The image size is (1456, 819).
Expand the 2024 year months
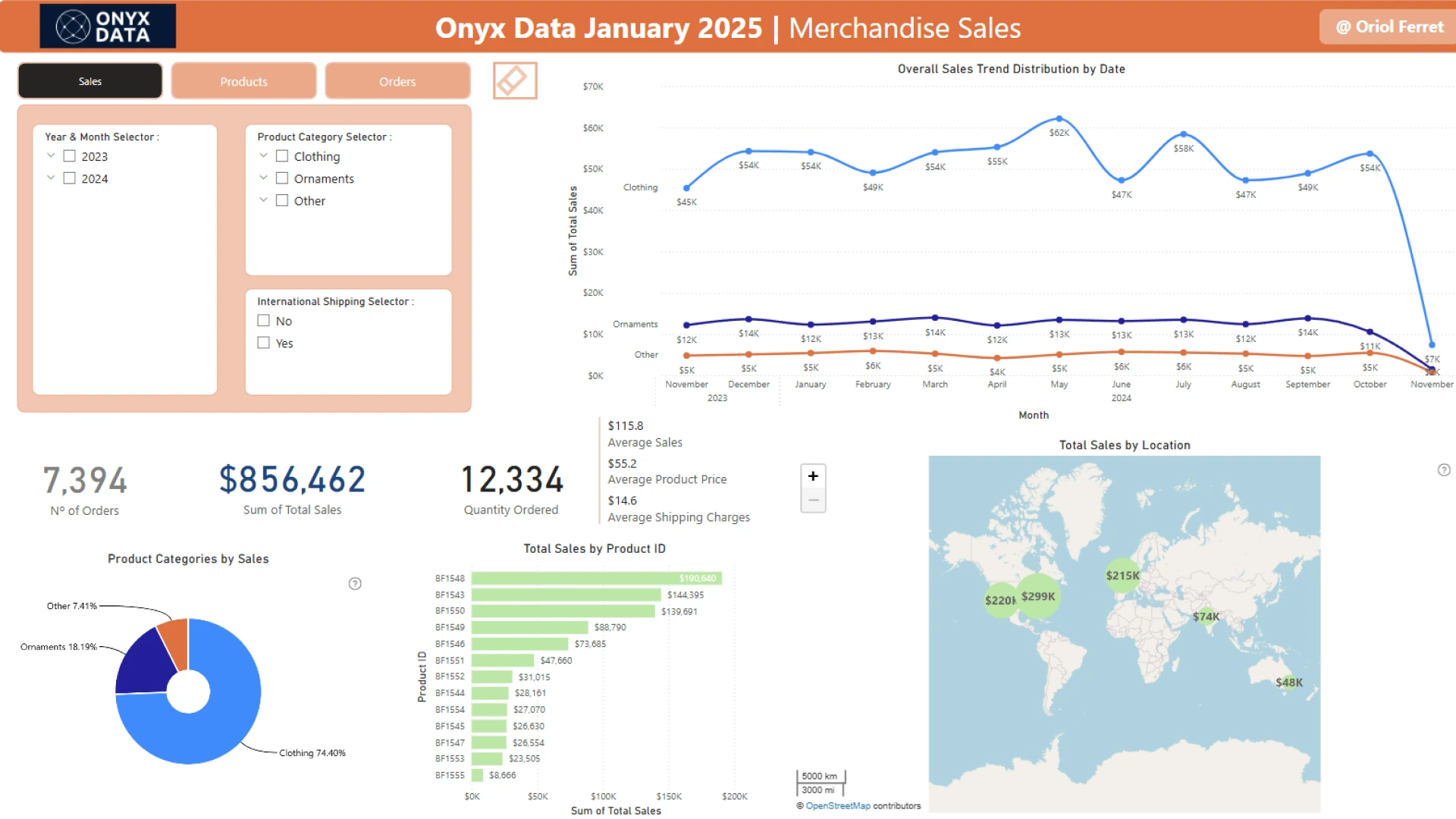[x=51, y=177]
